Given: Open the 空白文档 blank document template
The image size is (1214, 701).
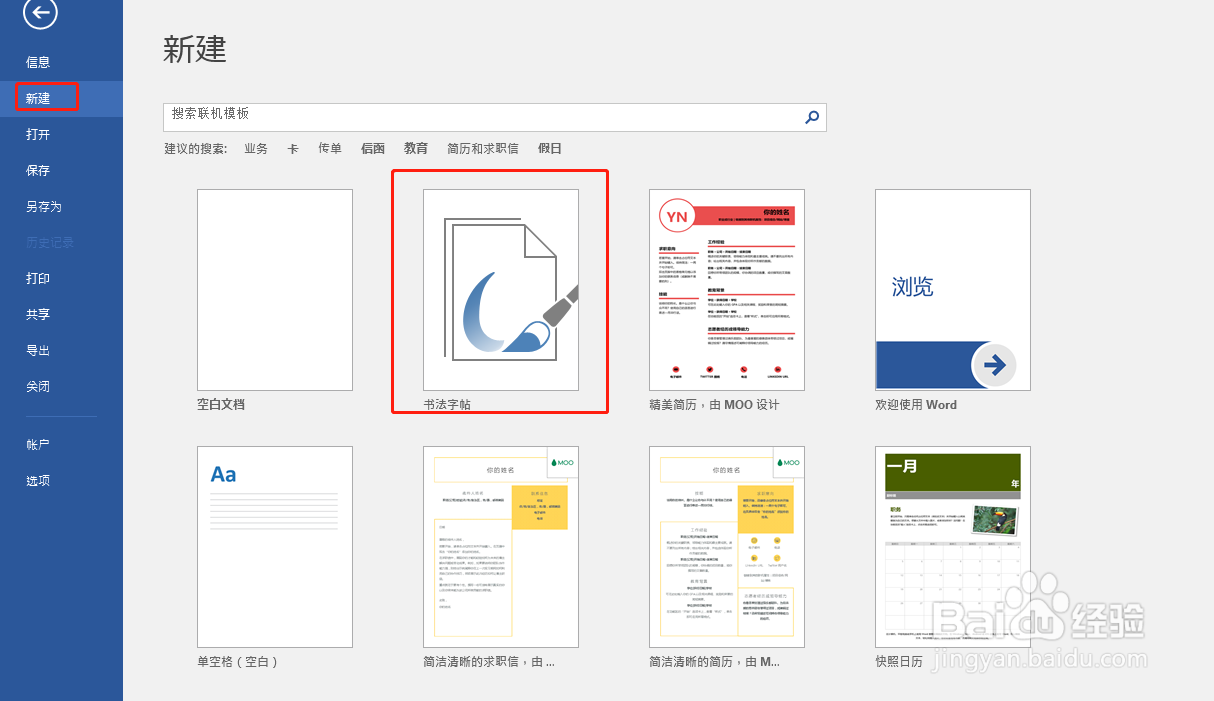Looking at the screenshot, I should 274,289.
